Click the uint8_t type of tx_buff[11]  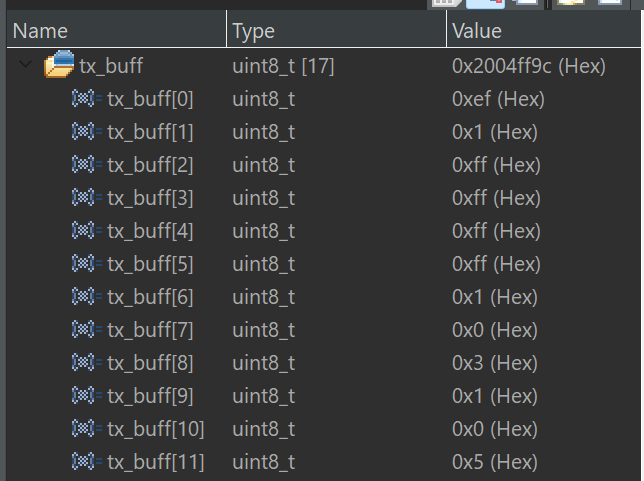[x=264, y=462]
